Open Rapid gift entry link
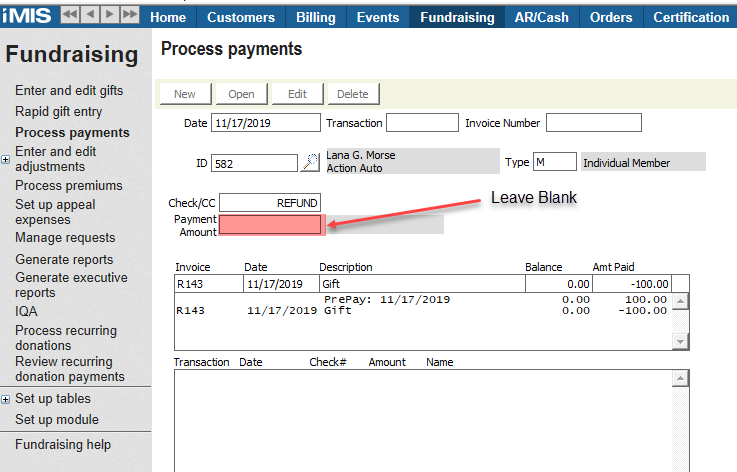Viewport: 737px width, 472px height. [58, 112]
